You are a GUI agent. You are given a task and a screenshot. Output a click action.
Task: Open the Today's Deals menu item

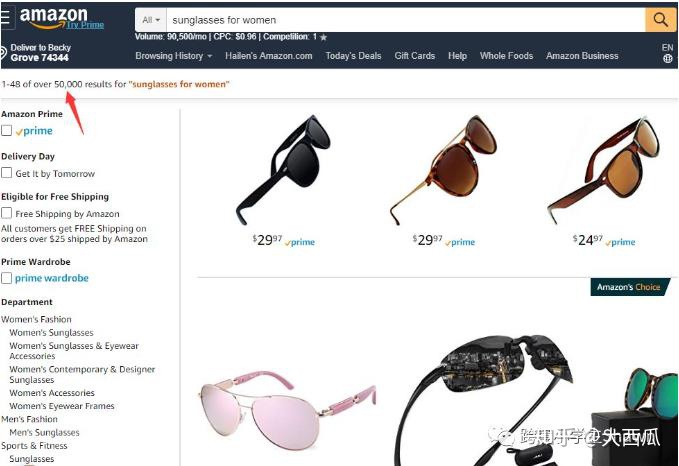(x=353, y=56)
